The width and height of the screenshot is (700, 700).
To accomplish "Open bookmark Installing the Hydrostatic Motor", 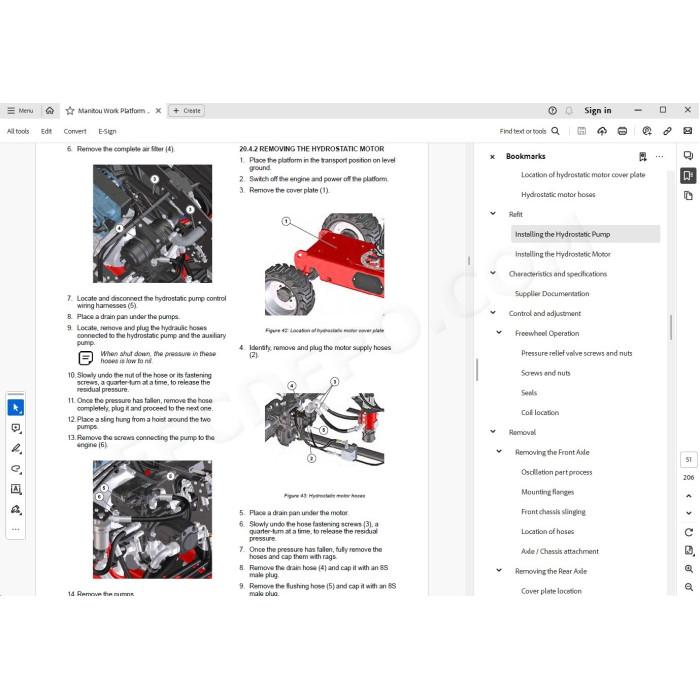I will (x=562, y=254).
